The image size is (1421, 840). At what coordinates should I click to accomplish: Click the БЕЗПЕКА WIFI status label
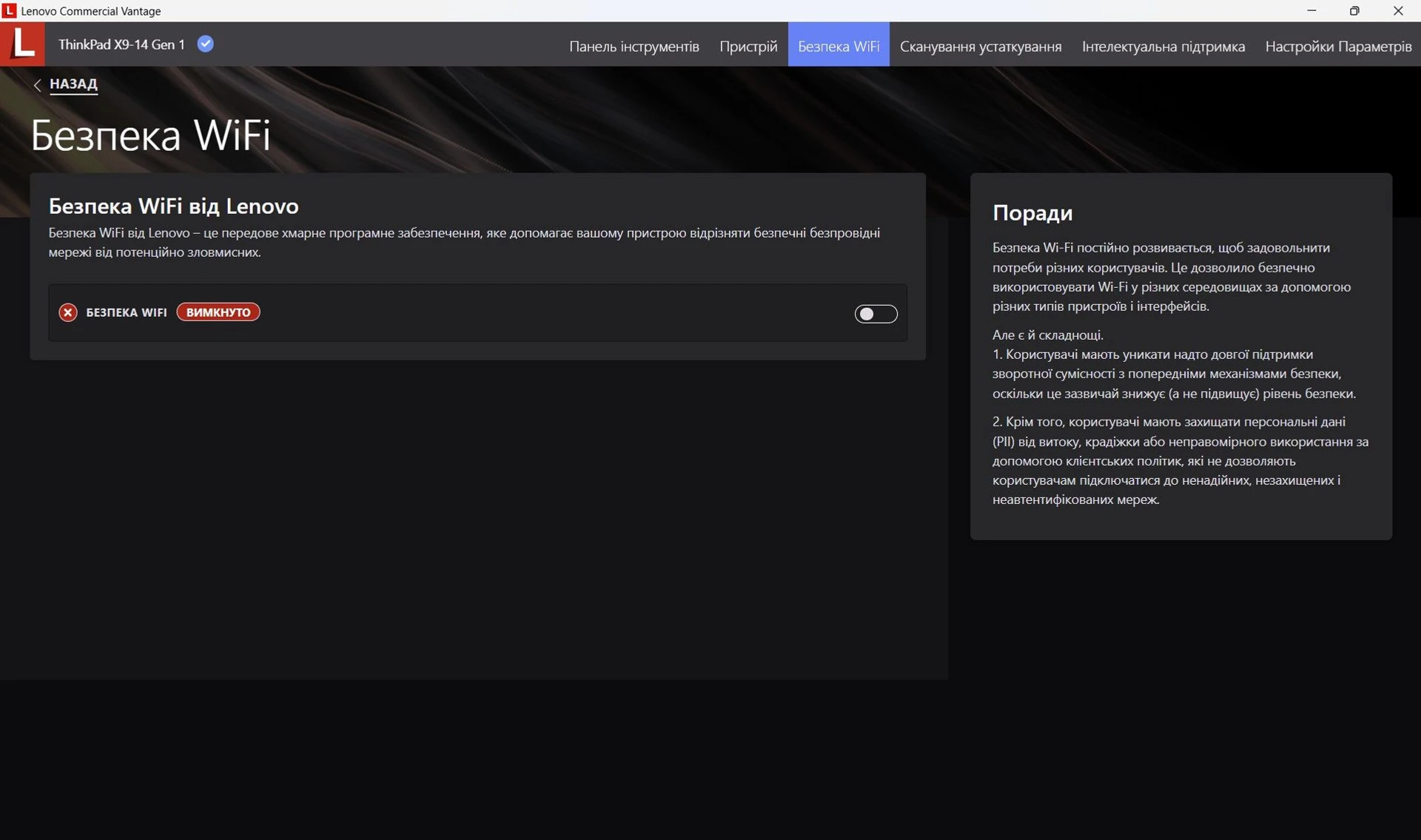pos(127,312)
